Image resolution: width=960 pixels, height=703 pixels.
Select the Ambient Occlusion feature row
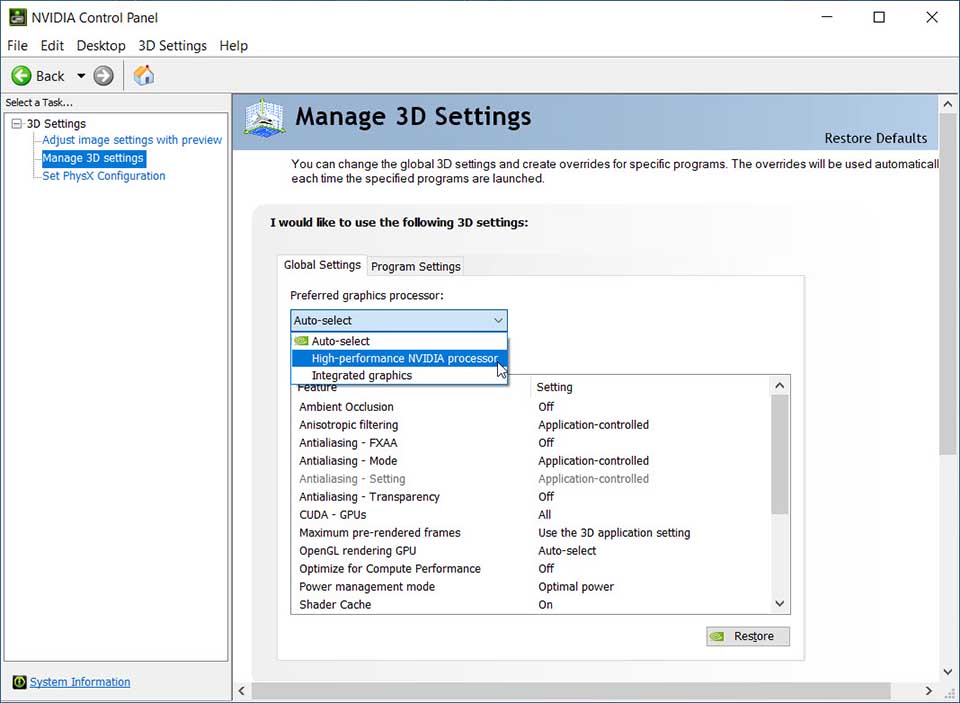[x=530, y=407]
